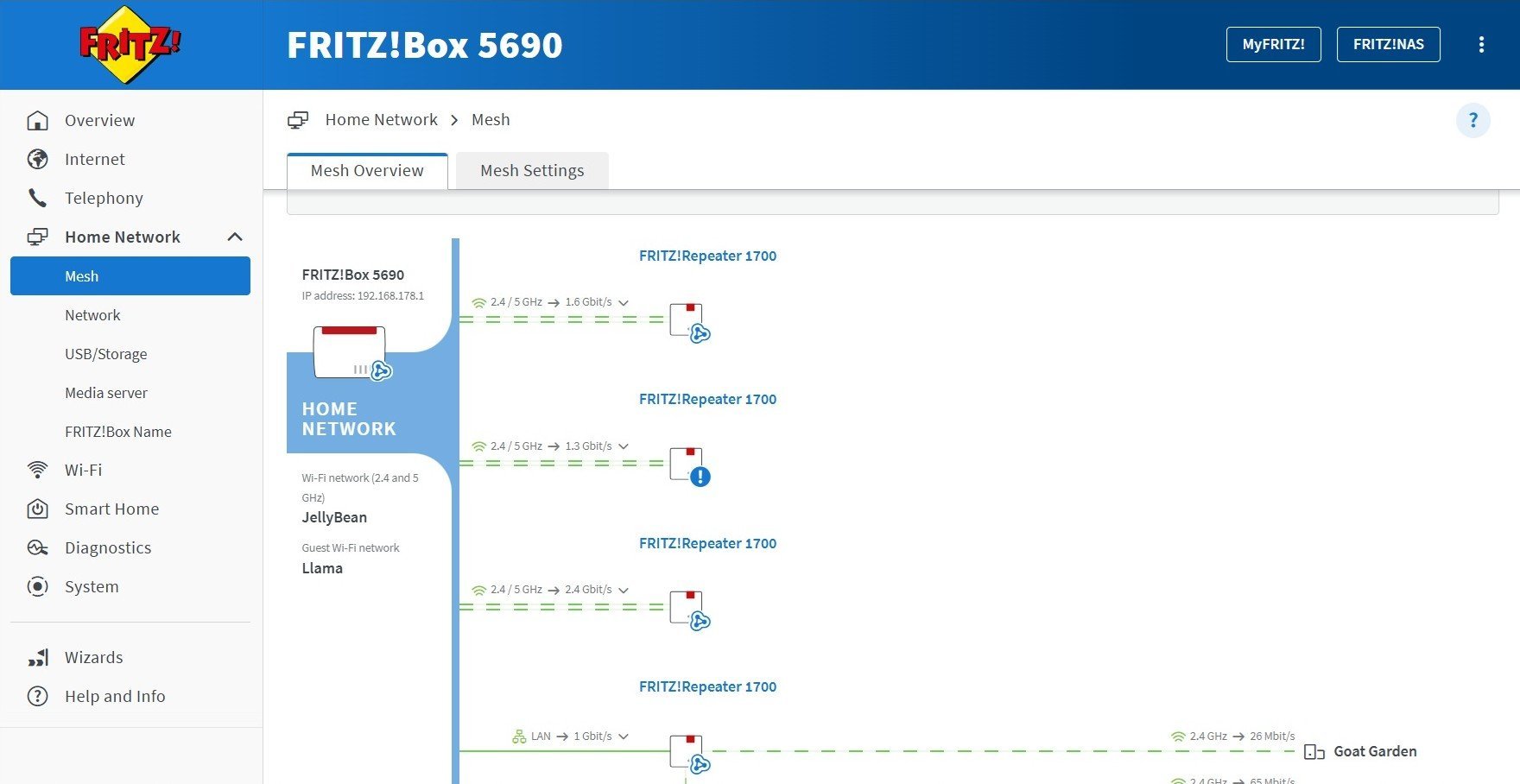The width and height of the screenshot is (1520, 784).
Task: Open the Wi-Fi menu item
Action: click(x=83, y=470)
